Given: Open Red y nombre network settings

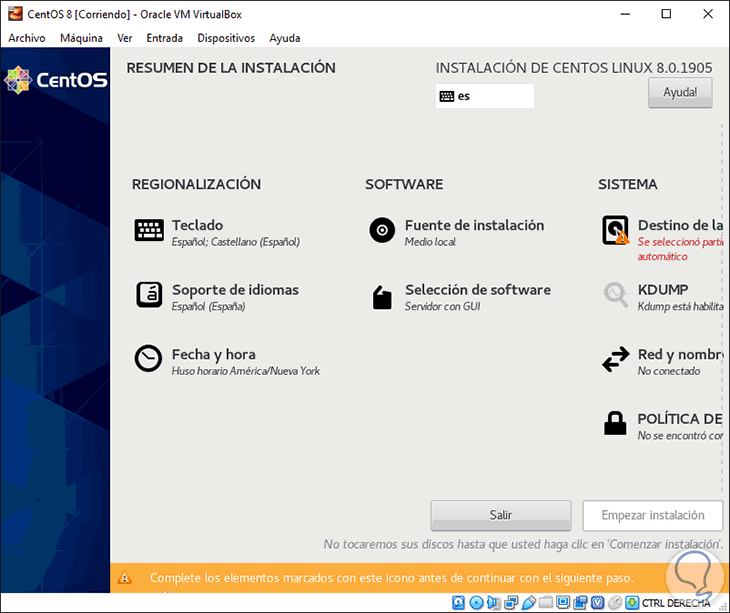Looking at the screenshot, I should (680, 355).
